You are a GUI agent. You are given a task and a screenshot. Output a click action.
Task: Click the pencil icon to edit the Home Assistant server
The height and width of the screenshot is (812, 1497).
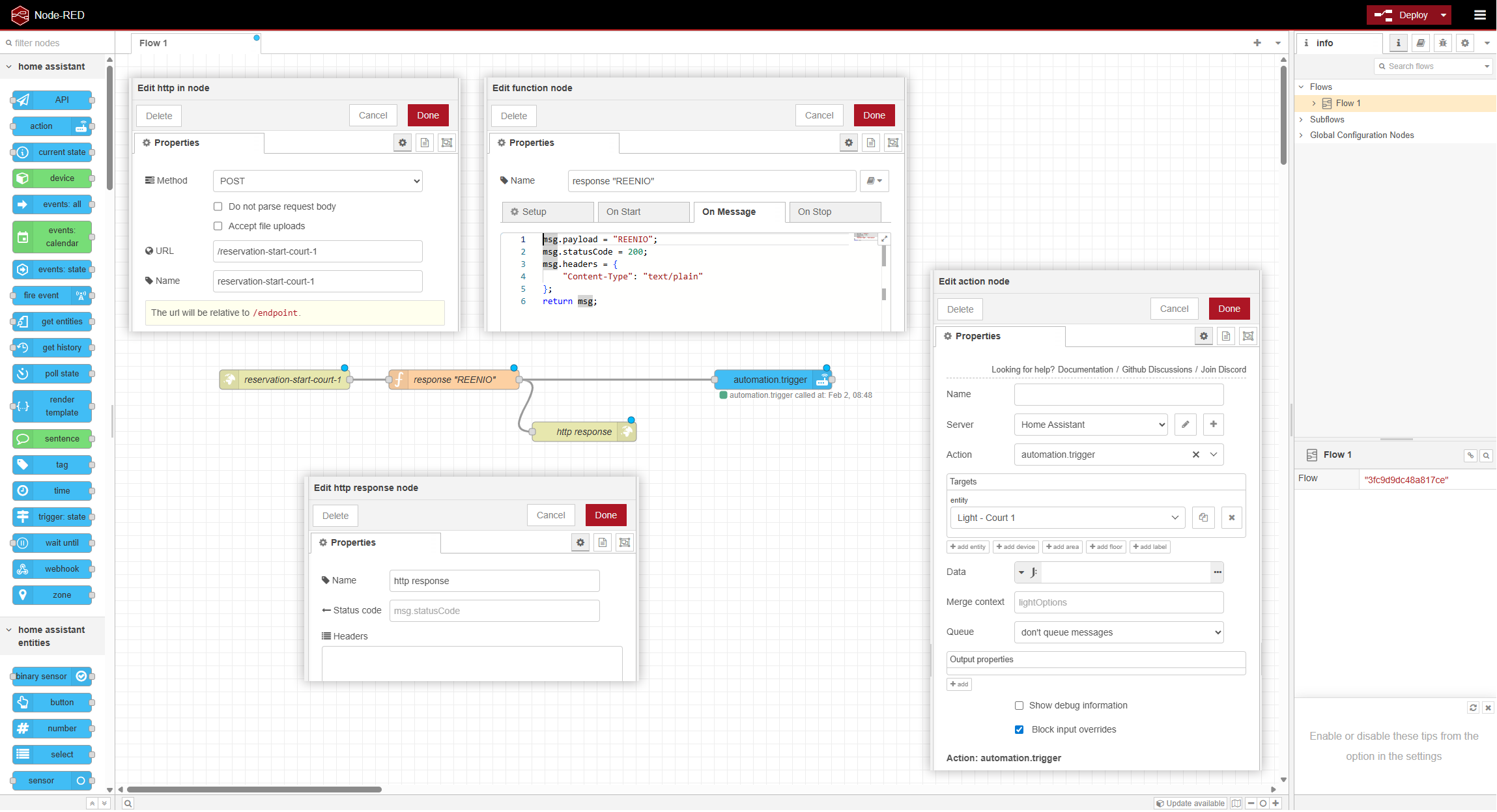pyautogui.click(x=1186, y=425)
